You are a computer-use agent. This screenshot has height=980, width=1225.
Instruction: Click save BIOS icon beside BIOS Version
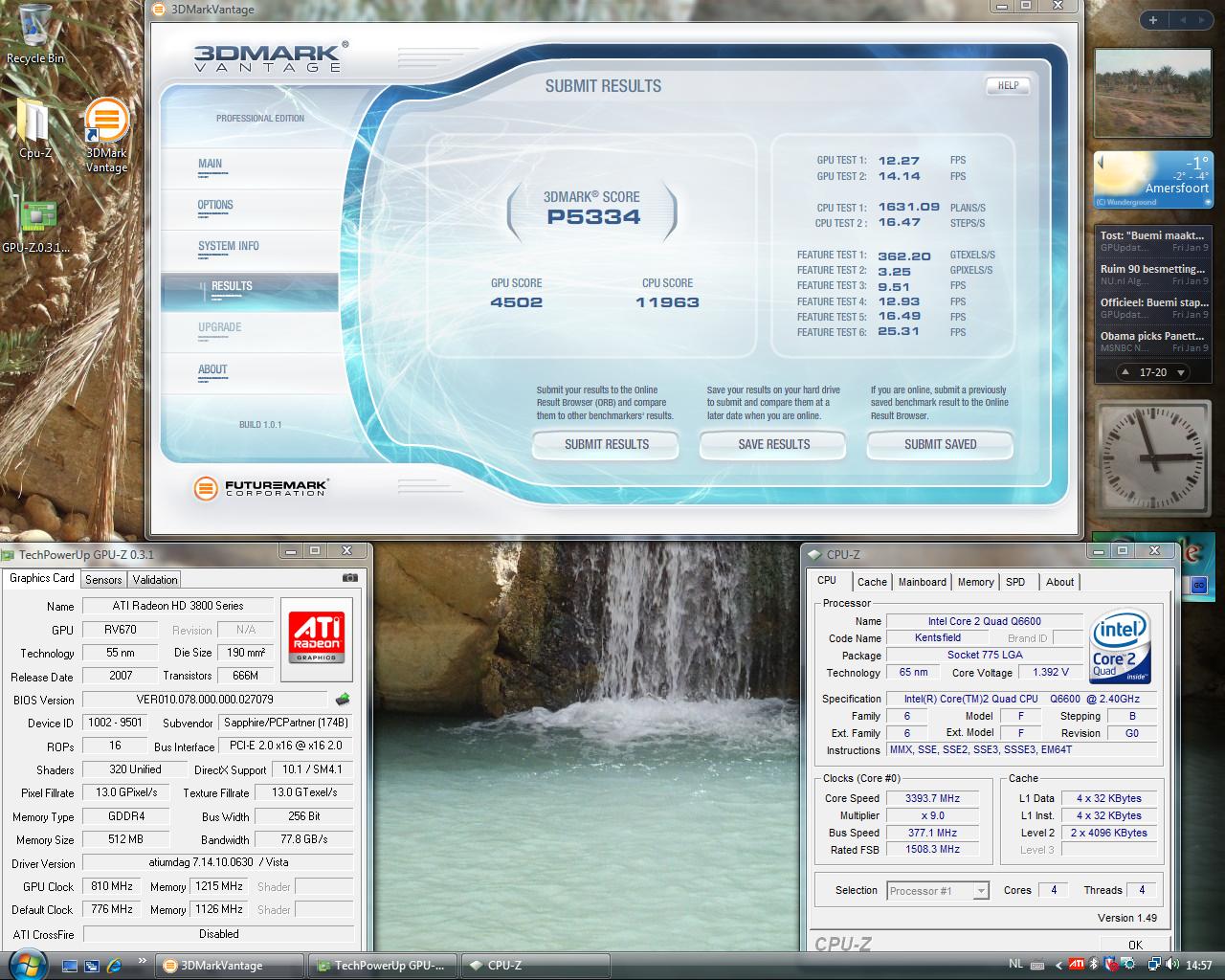click(343, 700)
